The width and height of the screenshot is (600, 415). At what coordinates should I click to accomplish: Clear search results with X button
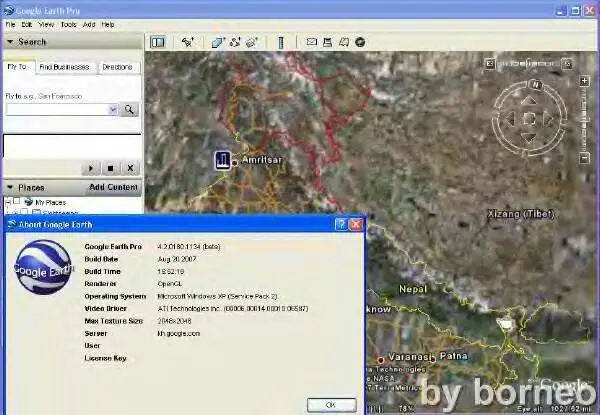(x=130, y=168)
